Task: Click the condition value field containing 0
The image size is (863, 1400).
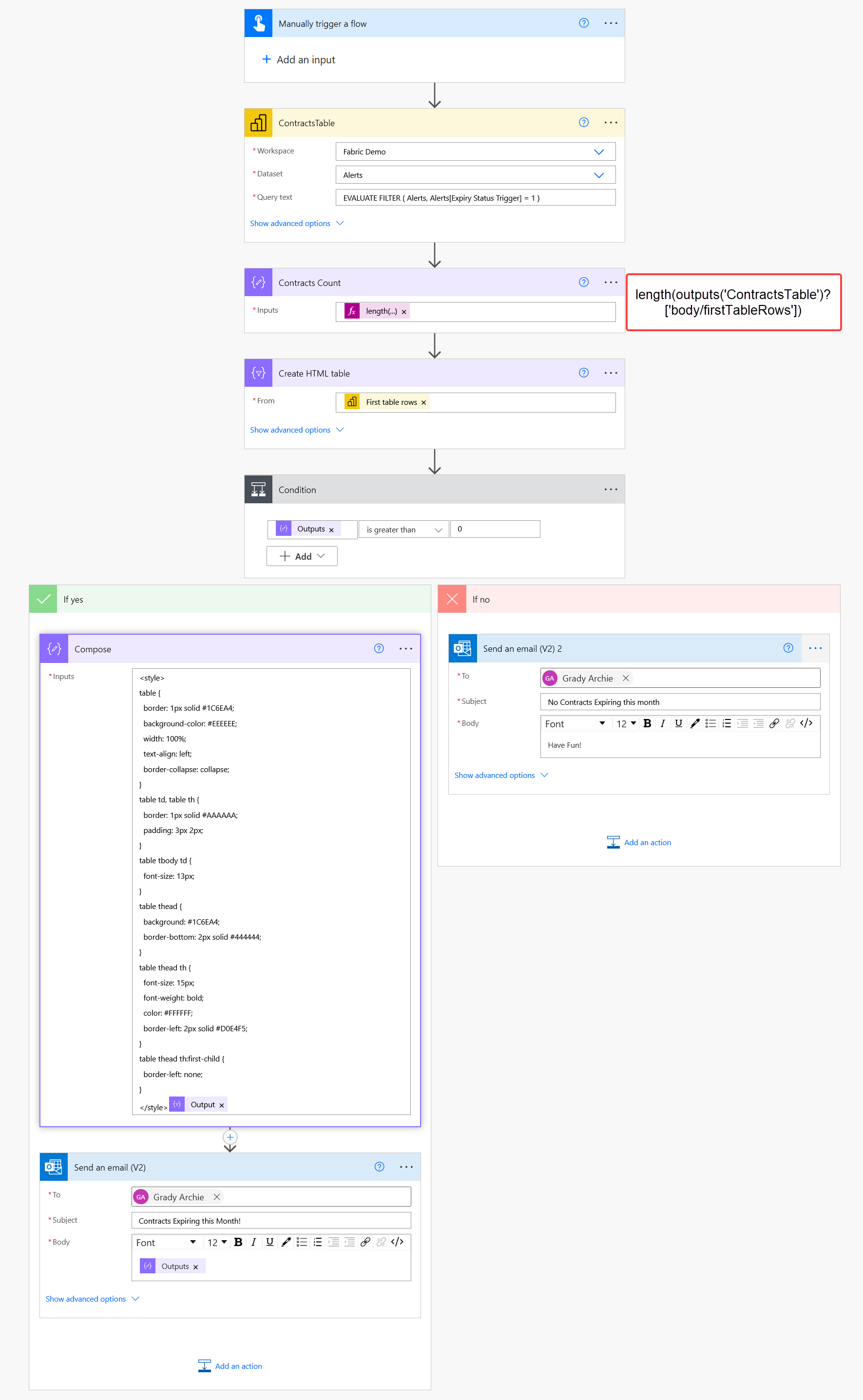Action: (x=495, y=530)
